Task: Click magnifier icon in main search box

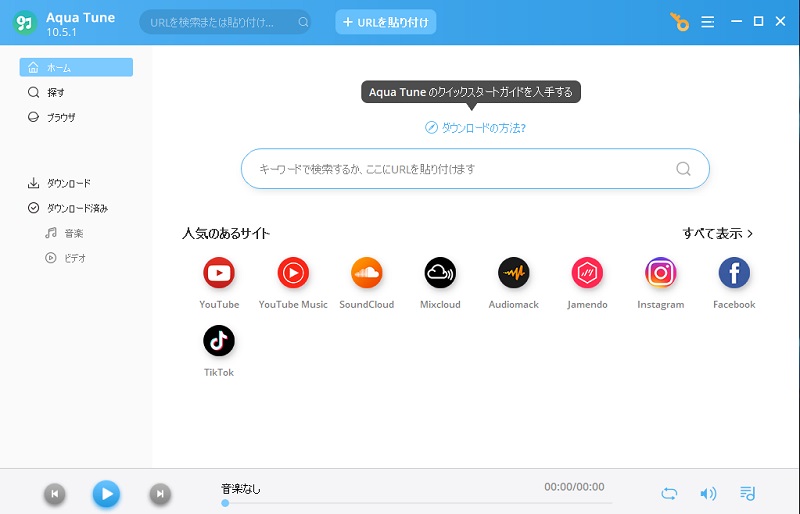Action: [x=683, y=168]
